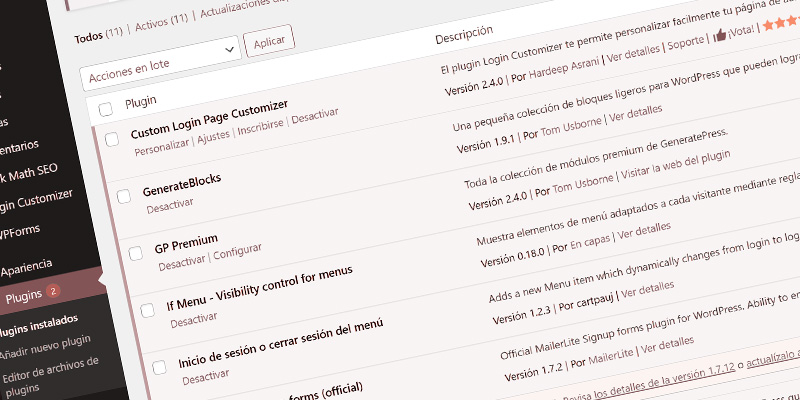Click Desactivar for Custom Login Page Customizer
The width and height of the screenshot is (800, 400).
click(x=315, y=116)
